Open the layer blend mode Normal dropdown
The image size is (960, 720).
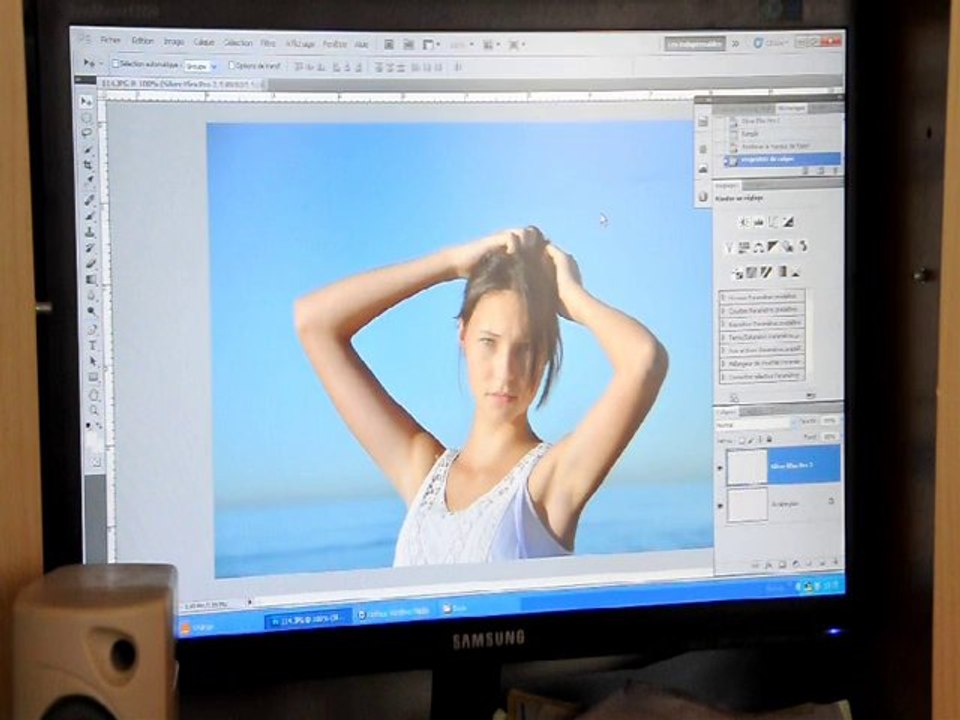752,424
